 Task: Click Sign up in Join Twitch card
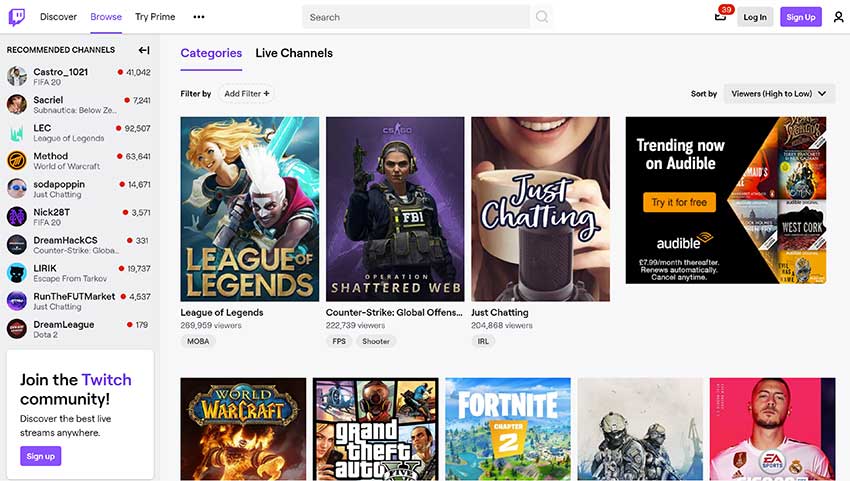pyautogui.click(x=41, y=456)
